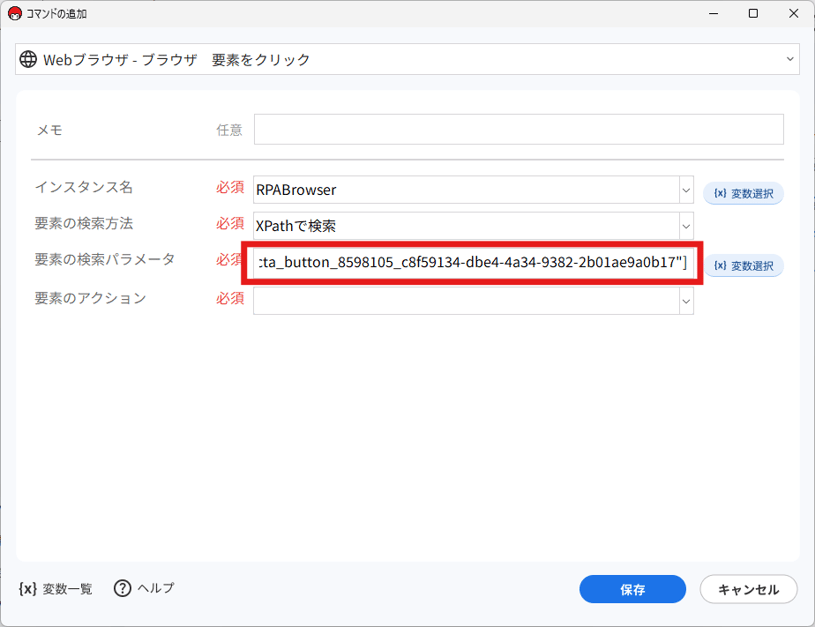Open the {x} 変数一覧 list
Screen dimensions: 815x627
[x=56, y=588]
